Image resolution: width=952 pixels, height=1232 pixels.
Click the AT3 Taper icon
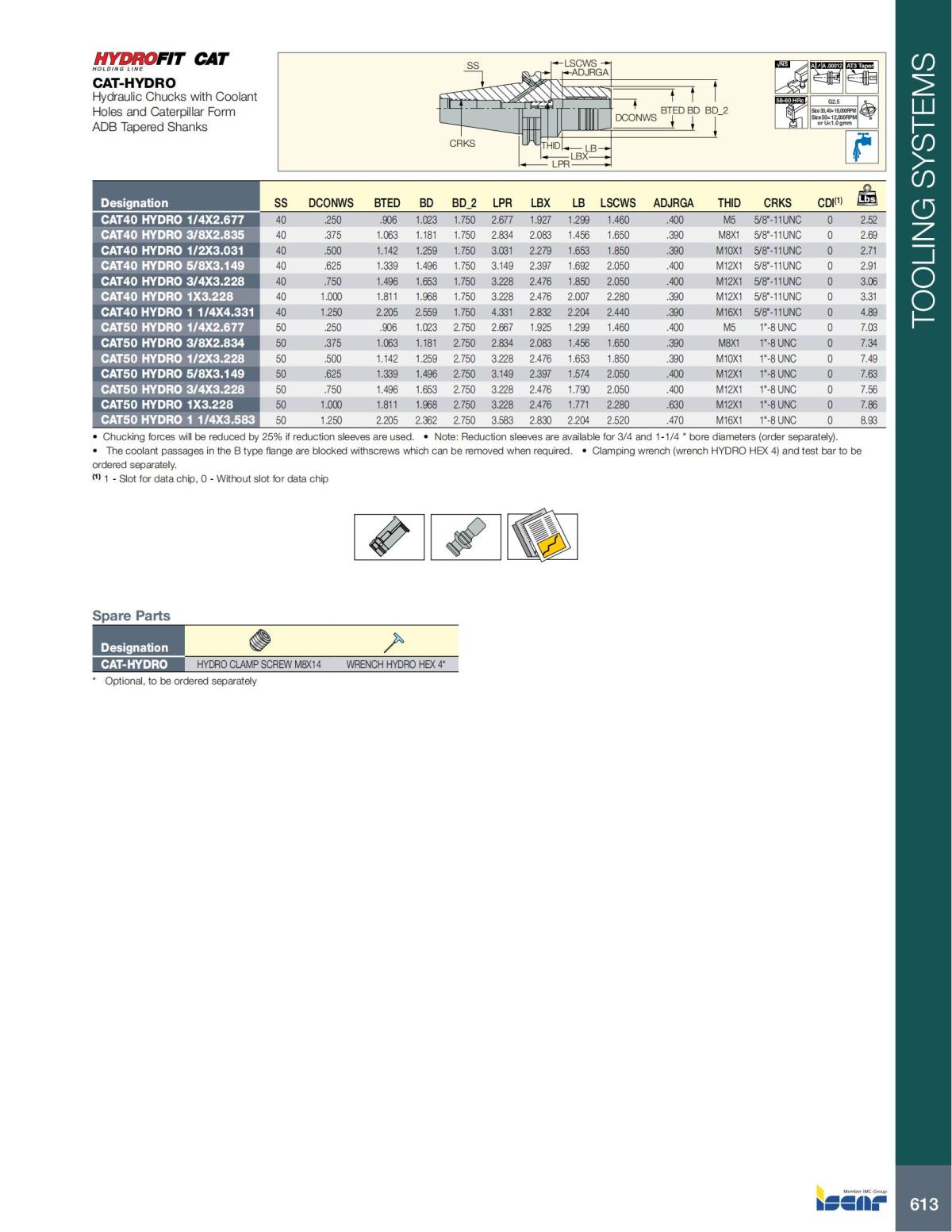click(x=862, y=76)
